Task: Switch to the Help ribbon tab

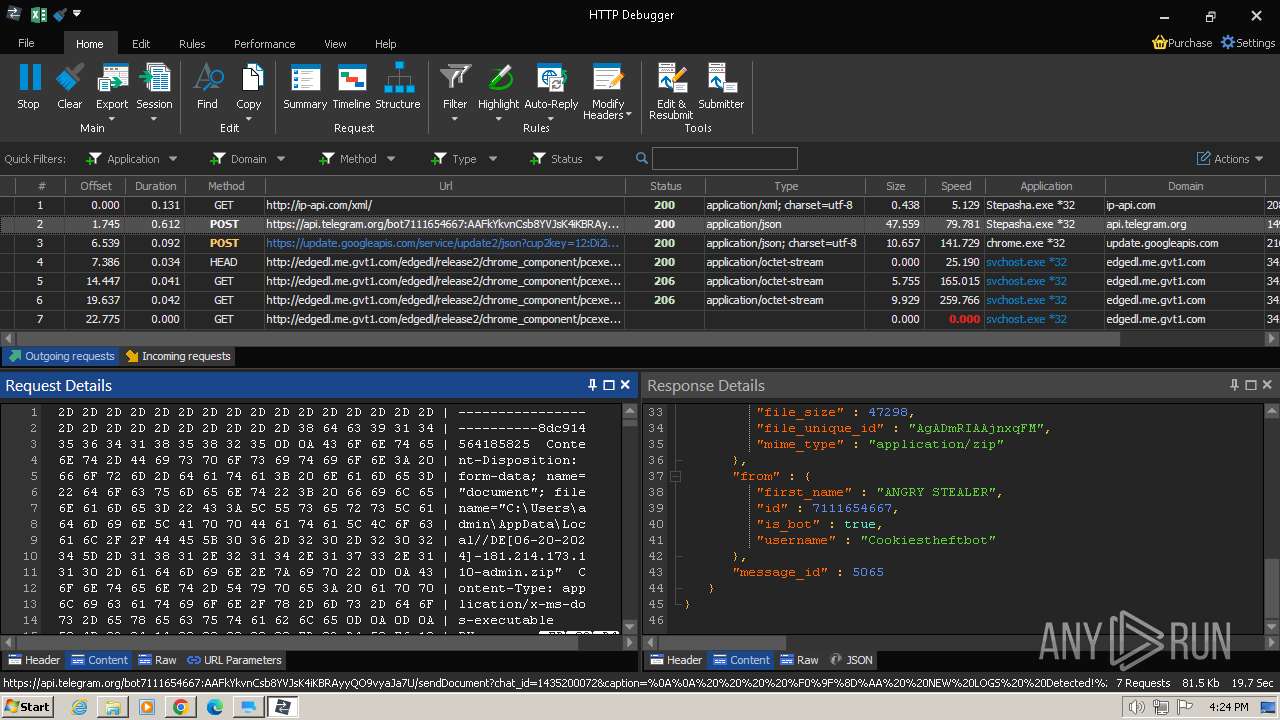Action: 386,44
